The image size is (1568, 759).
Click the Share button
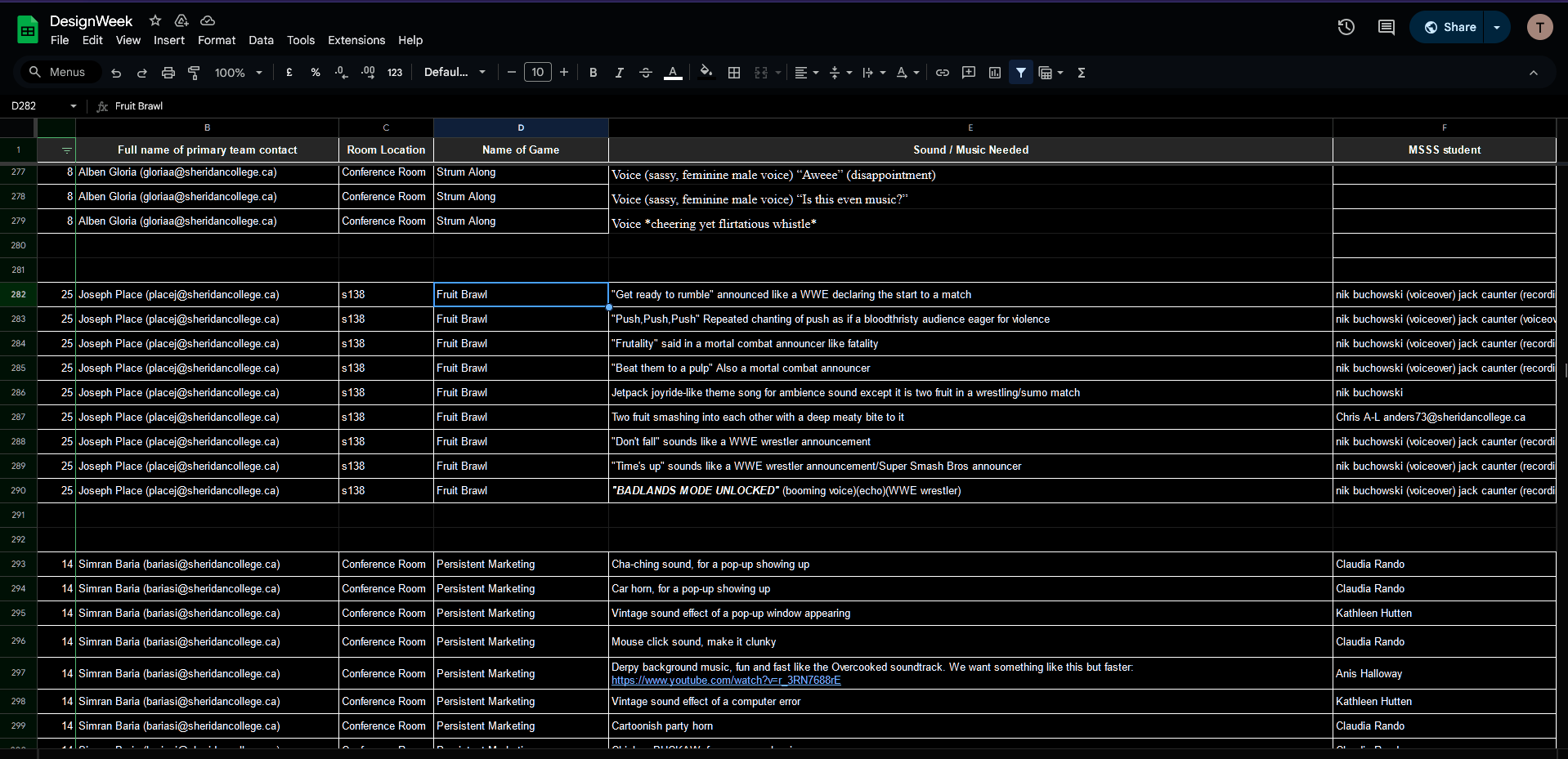coord(1449,27)
